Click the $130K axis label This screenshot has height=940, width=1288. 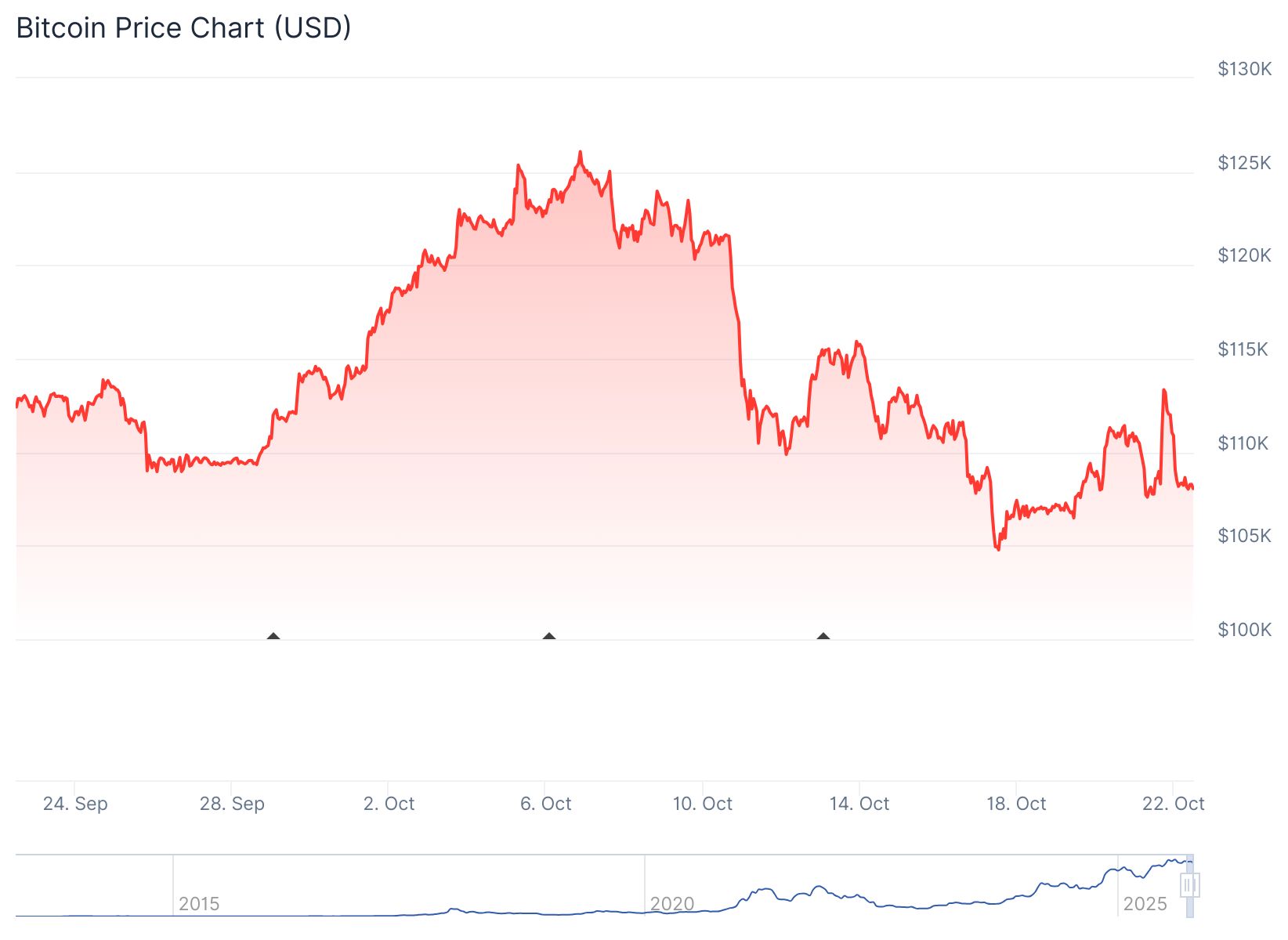pyautogui.click(x=1244, y=69)
